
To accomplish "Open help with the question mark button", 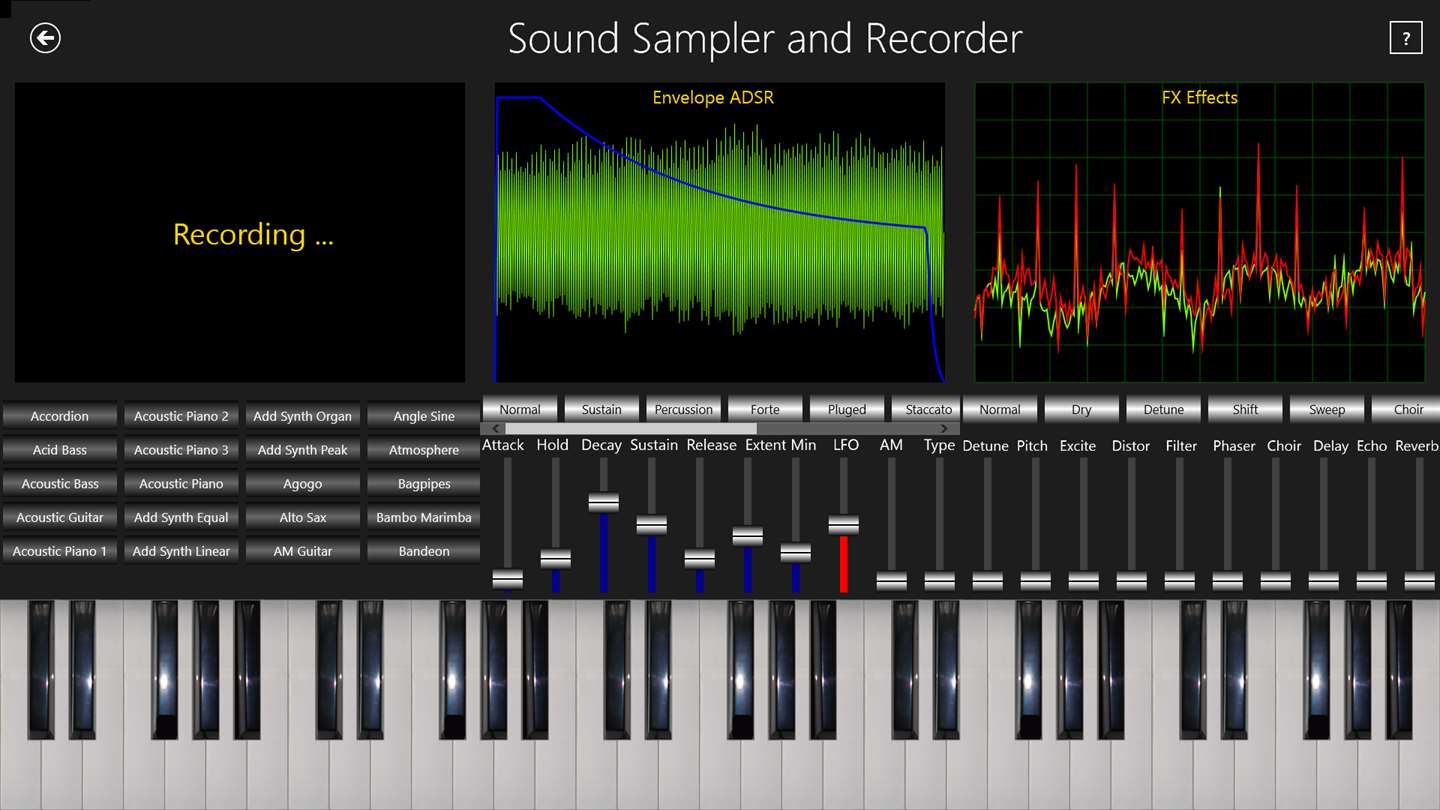I will pyautogui.click(x=1406, y=38).
